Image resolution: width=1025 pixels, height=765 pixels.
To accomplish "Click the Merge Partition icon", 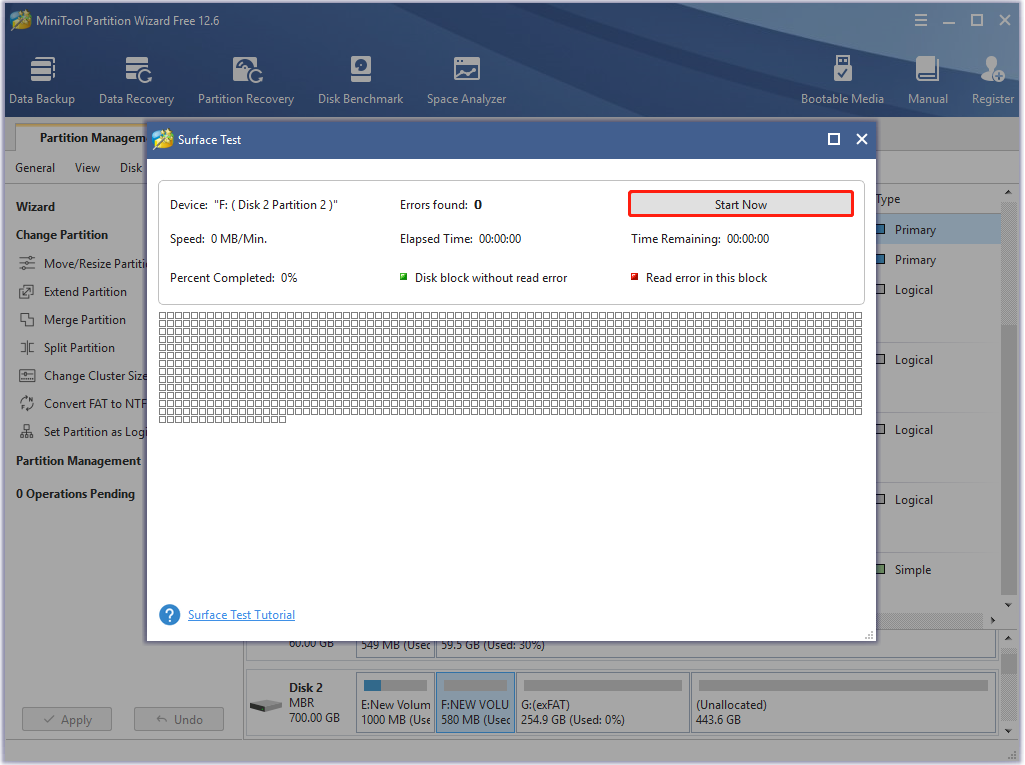I will coord(27,320).
